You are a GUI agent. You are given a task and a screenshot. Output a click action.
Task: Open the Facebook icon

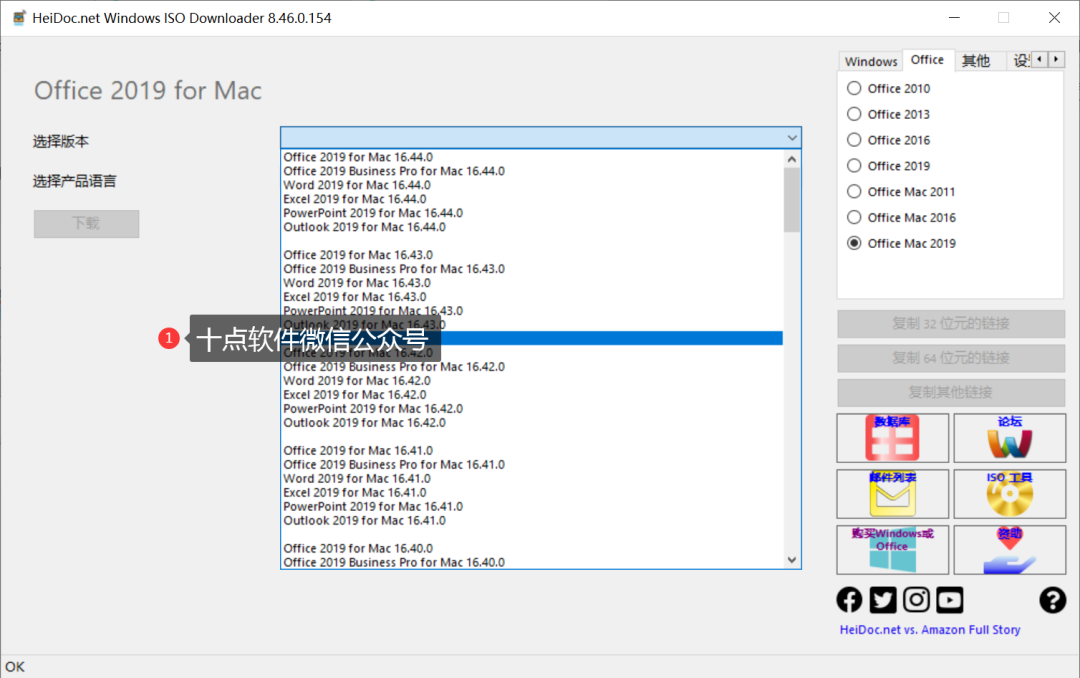[849, 600]
